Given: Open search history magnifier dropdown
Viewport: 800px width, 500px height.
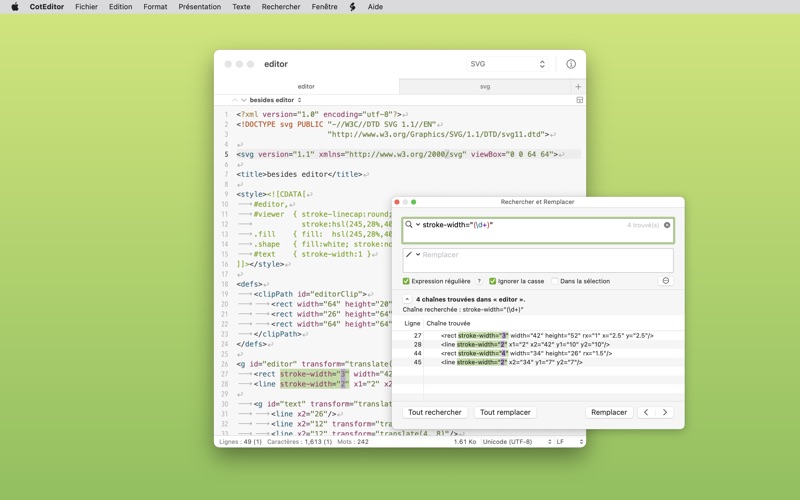Looking at the screenshot, I should (x=412, y=224).
